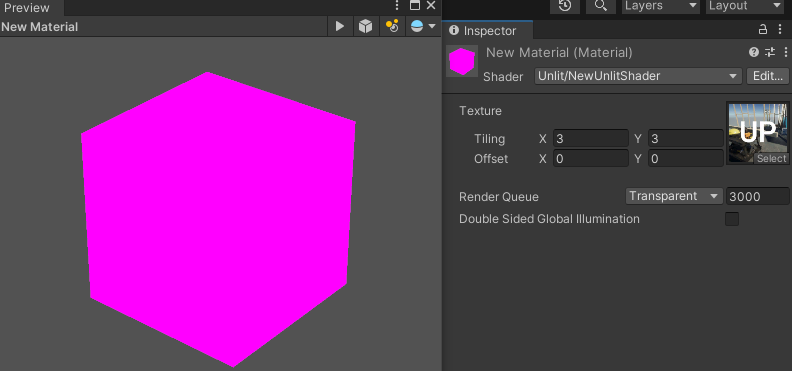Expand the Shader Unlit/NewUnlitShader dropdown
The height and width of the screenshot is (371, 792).
pyautogui.click(x=638, y=76)
